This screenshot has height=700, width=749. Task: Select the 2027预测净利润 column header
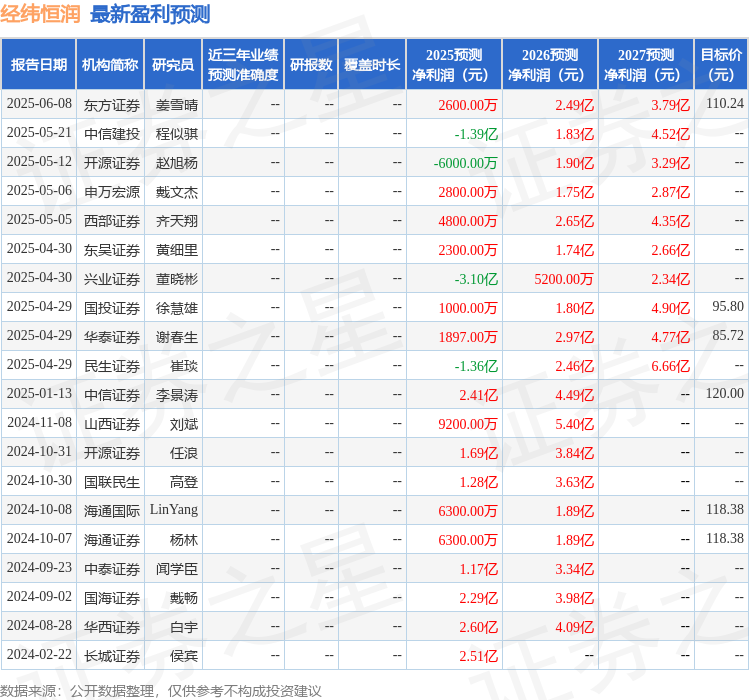click(x=645, y=65)
